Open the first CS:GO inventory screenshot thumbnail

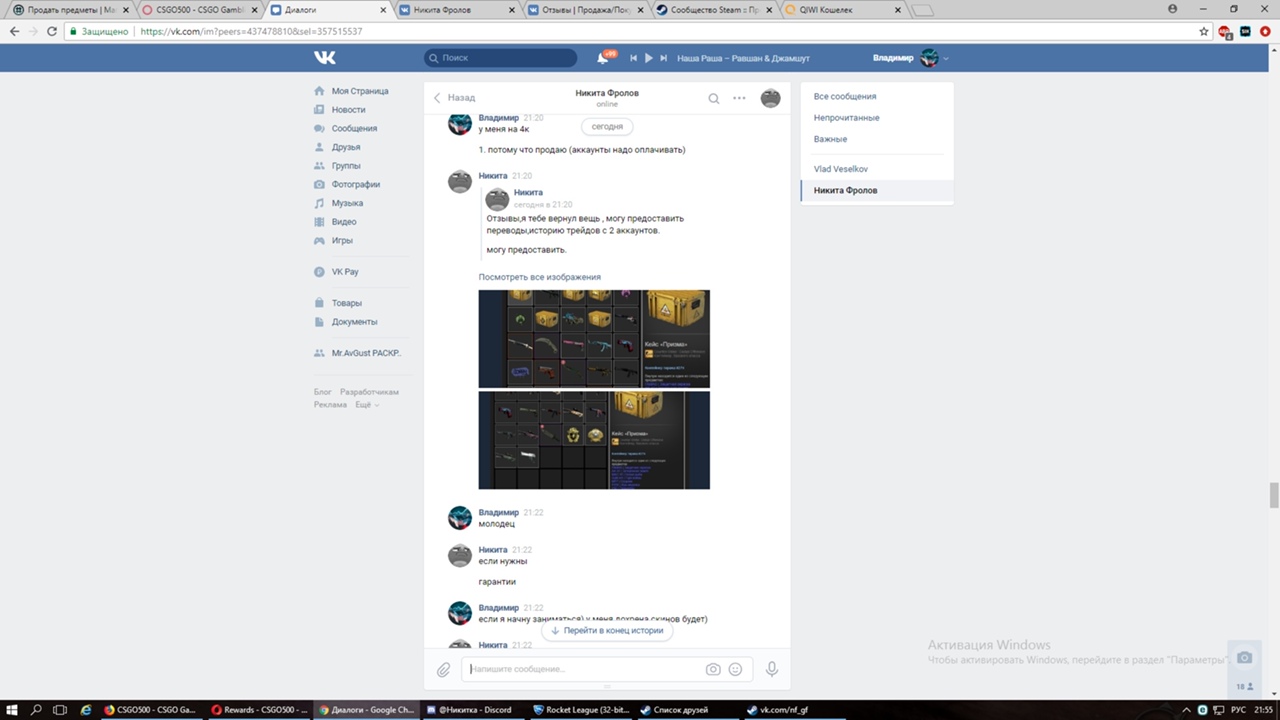(594, 338)
